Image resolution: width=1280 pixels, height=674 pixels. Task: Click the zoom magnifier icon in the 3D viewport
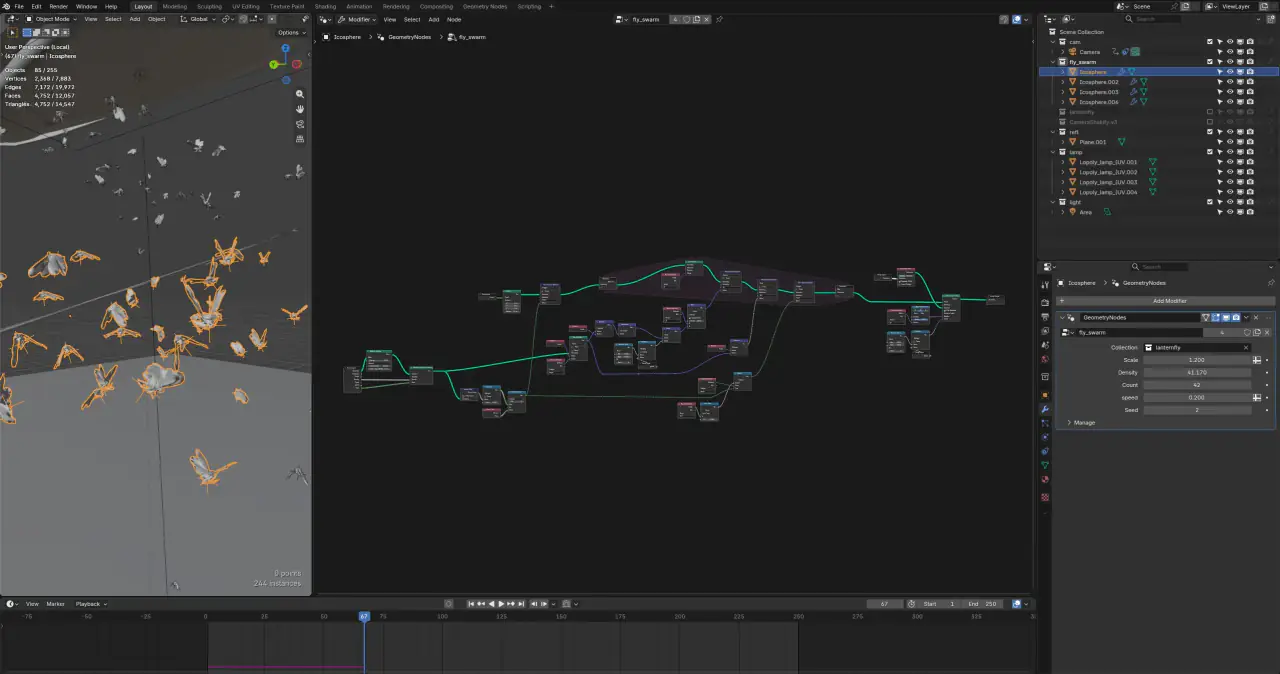tap(300, 94)
